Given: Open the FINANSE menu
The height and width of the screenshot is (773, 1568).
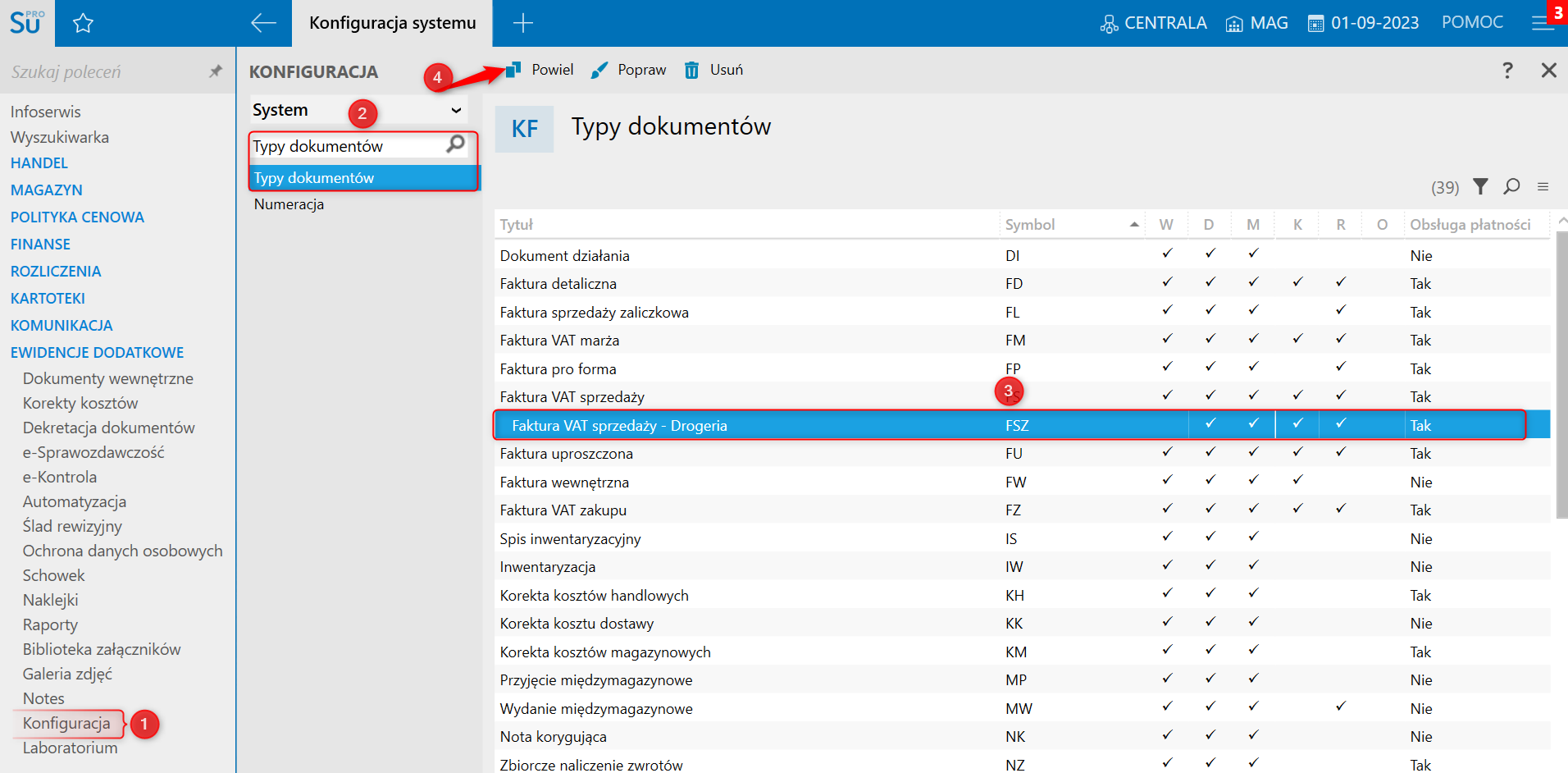Looking at the screenshot, I should pyautogui.click(x=41, y=245).
